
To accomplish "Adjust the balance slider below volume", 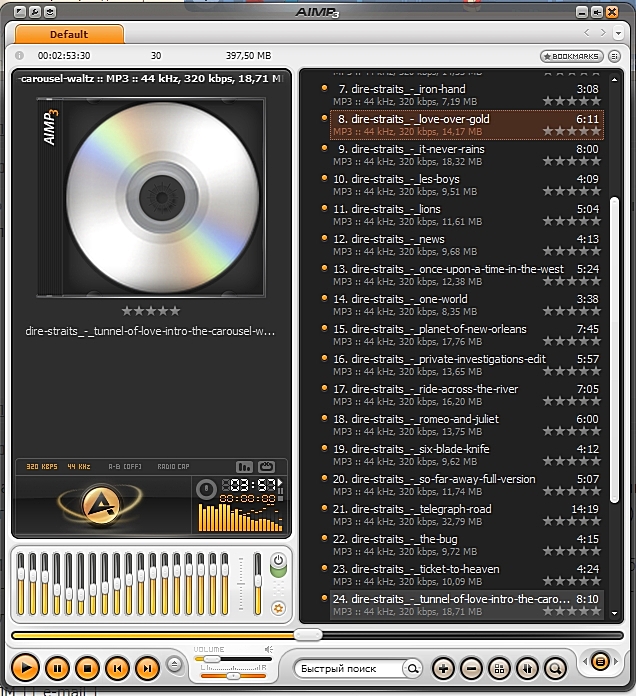I will point(233,676).
